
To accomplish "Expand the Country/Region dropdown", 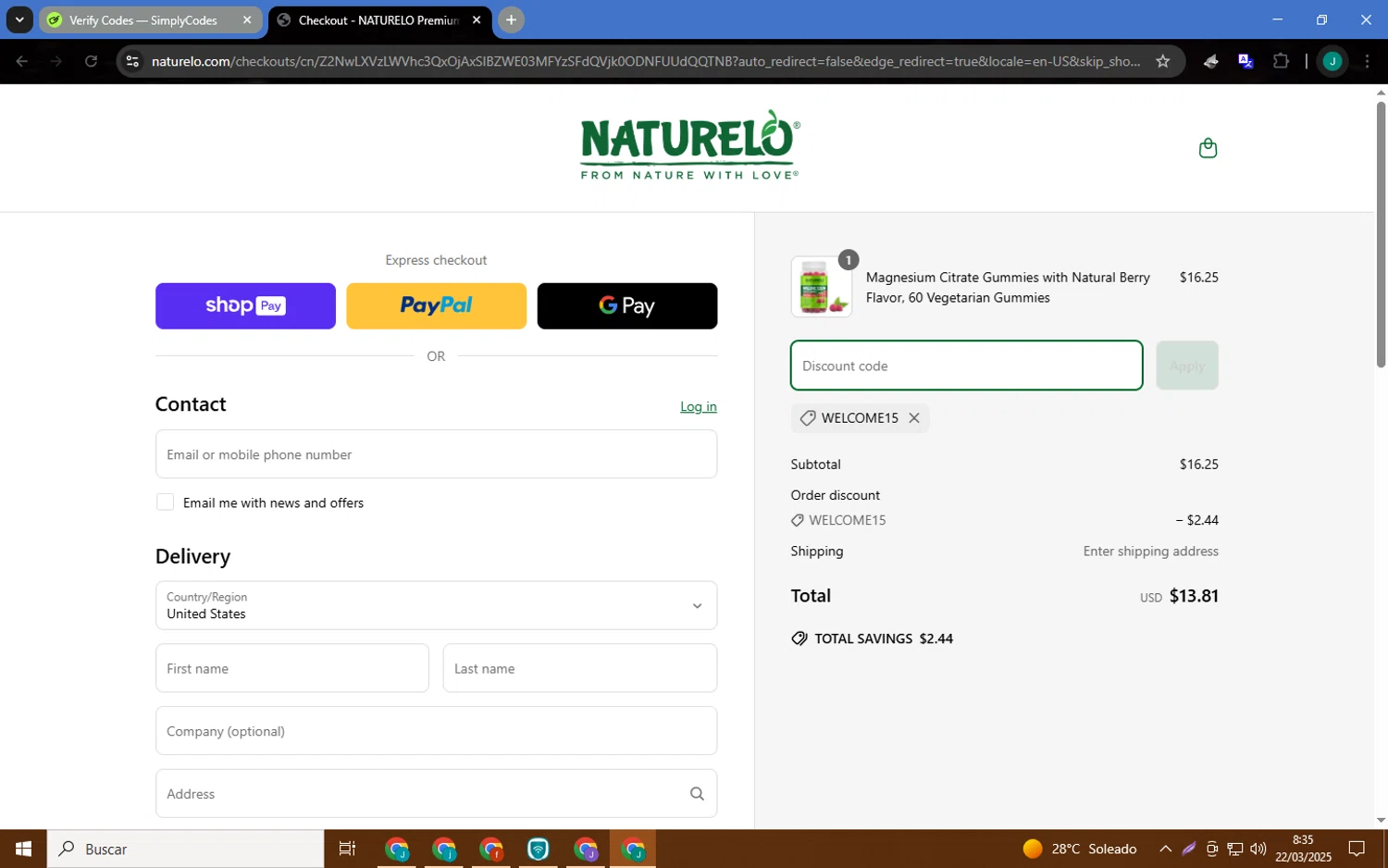I will pyautogui.click(x=436, y=605).
